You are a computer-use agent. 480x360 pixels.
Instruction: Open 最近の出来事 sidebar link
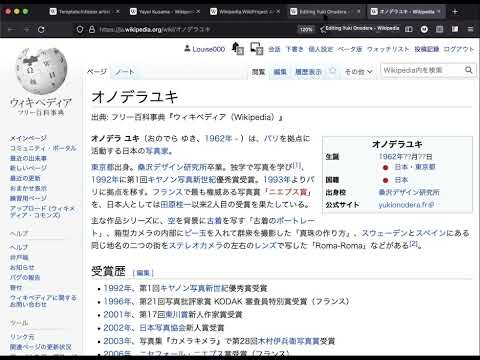pos(28,158)
